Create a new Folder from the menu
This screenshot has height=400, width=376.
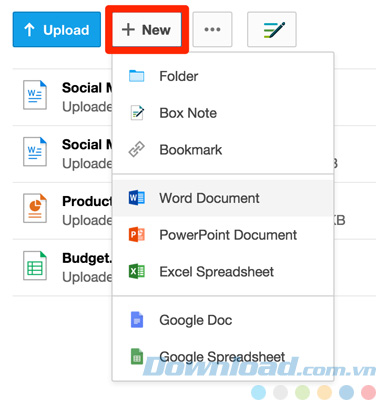tap(223, 76)
